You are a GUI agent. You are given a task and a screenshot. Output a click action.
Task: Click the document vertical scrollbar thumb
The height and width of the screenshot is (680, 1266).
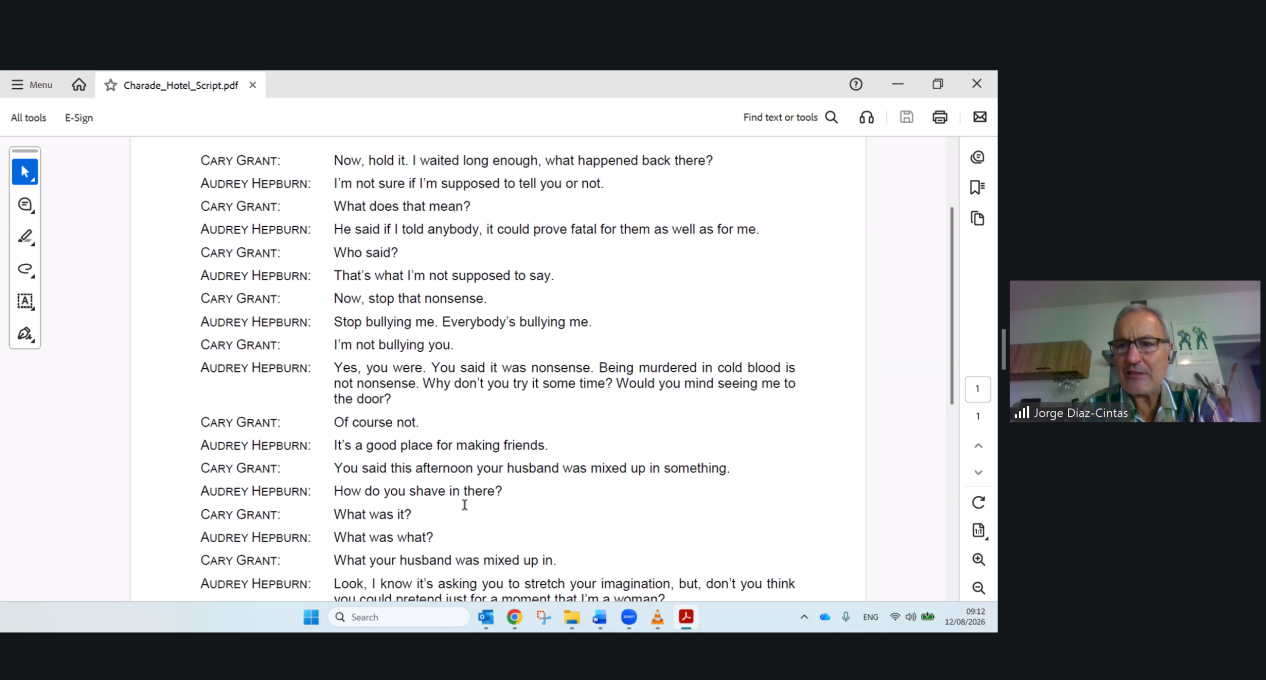coord(951,305)
